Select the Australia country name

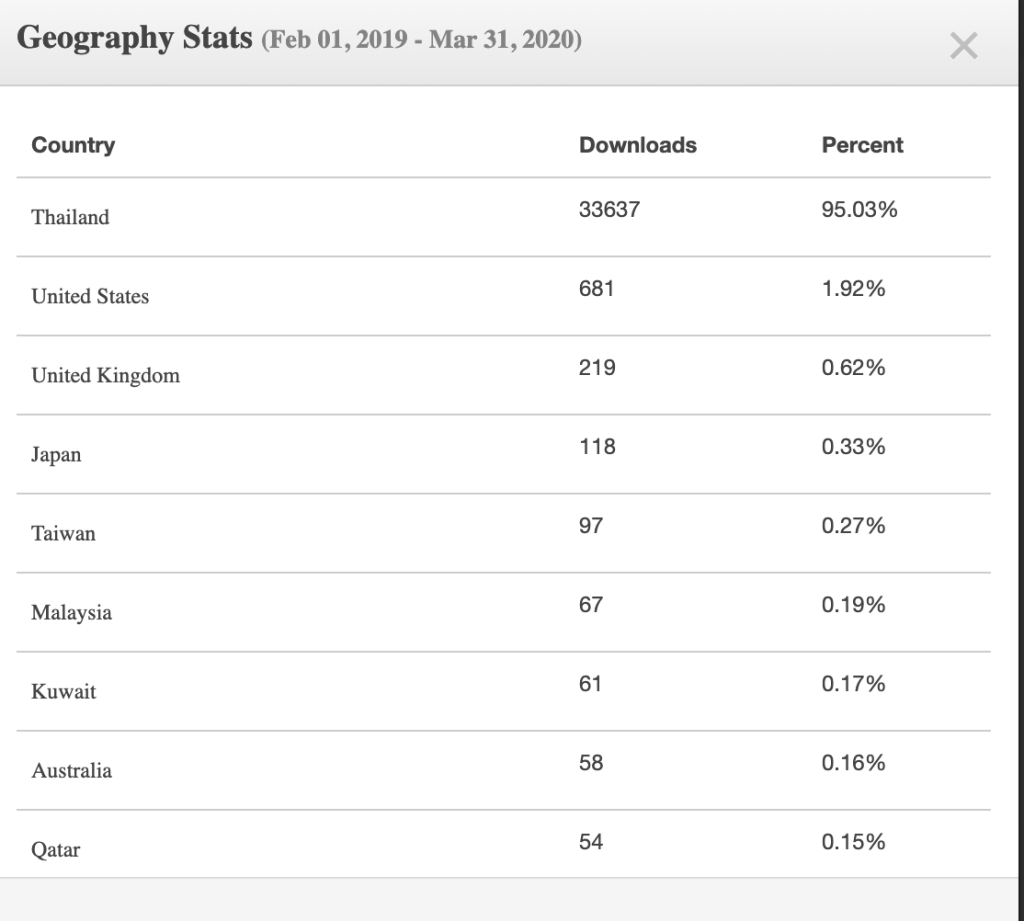(x=71, y=770)
